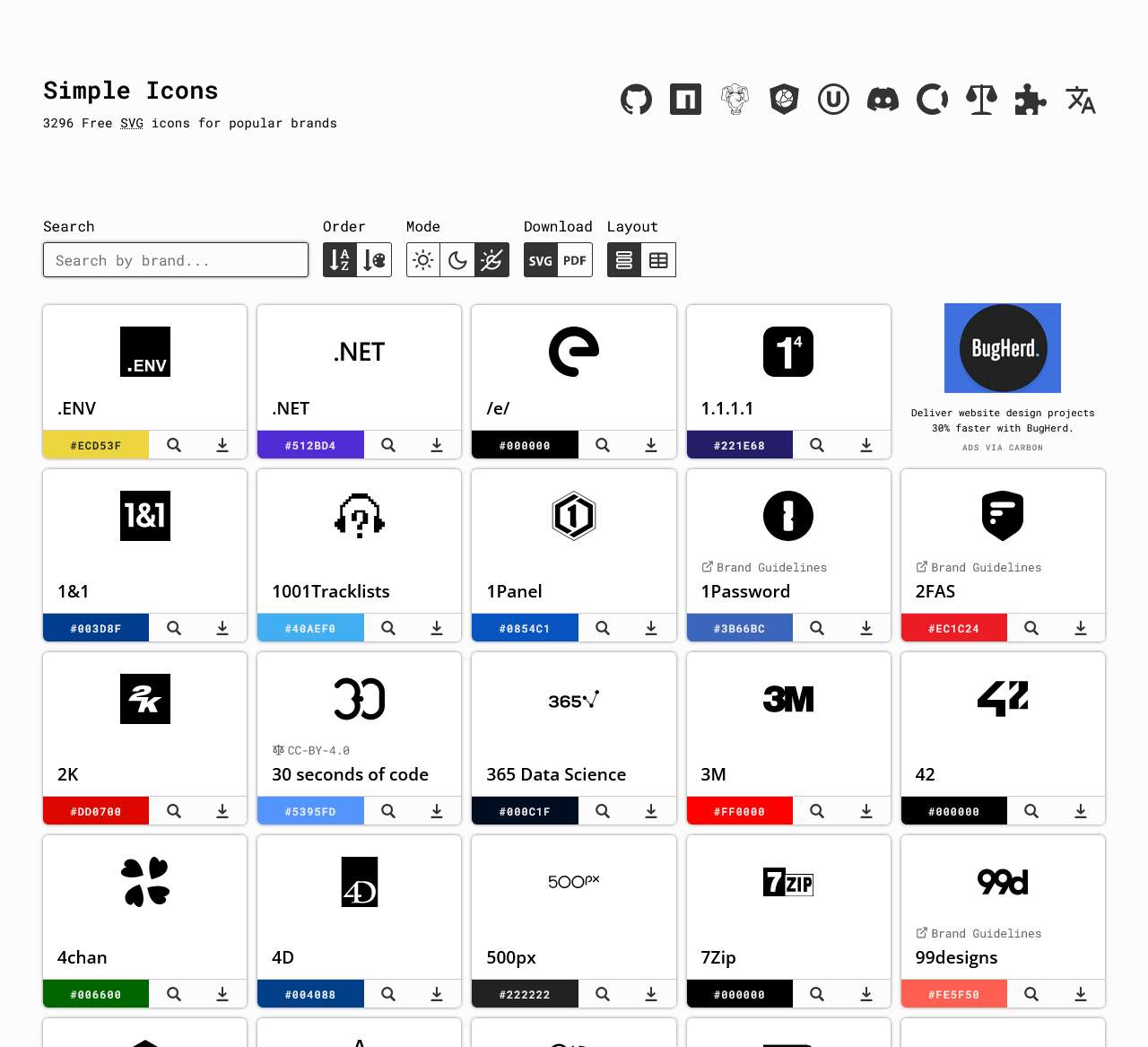Image resolution: width=1148 pixels, height=1047 pixels.
Task: Preview the 30 seconds of code icon
Action: click(x=388, y=811)
